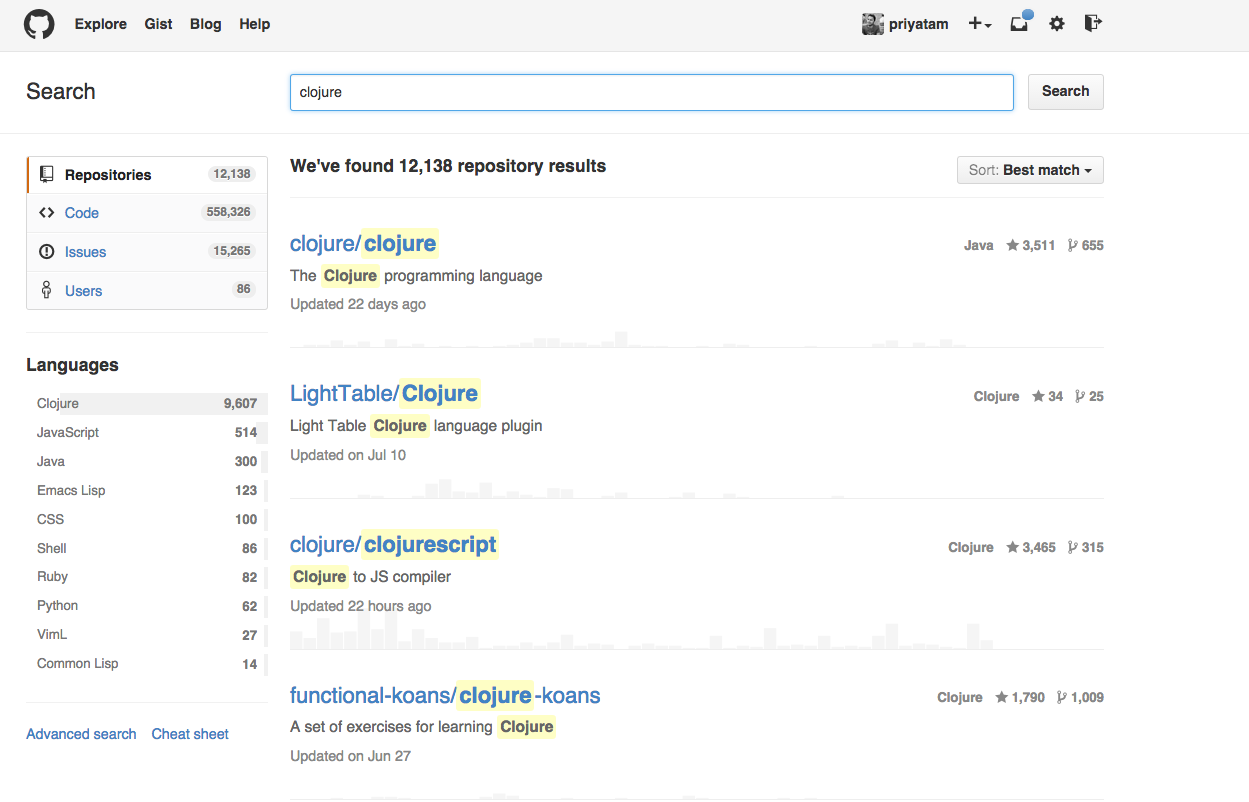Open clojure/clojurescript repository link
This screenshot has height=802, width=1249.
point(394,545)
